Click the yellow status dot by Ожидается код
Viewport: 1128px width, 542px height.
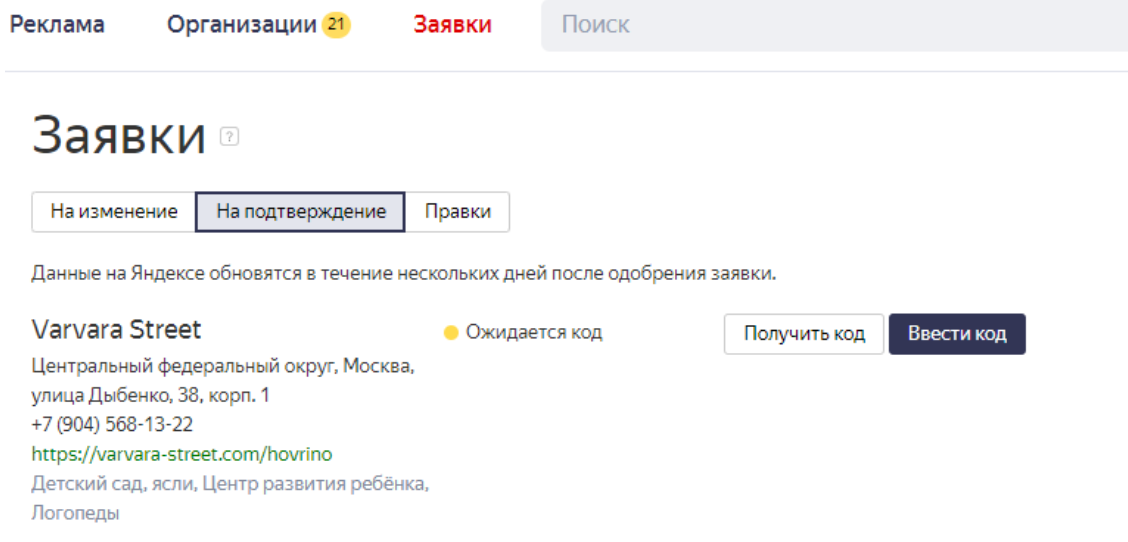coord(451,333)
